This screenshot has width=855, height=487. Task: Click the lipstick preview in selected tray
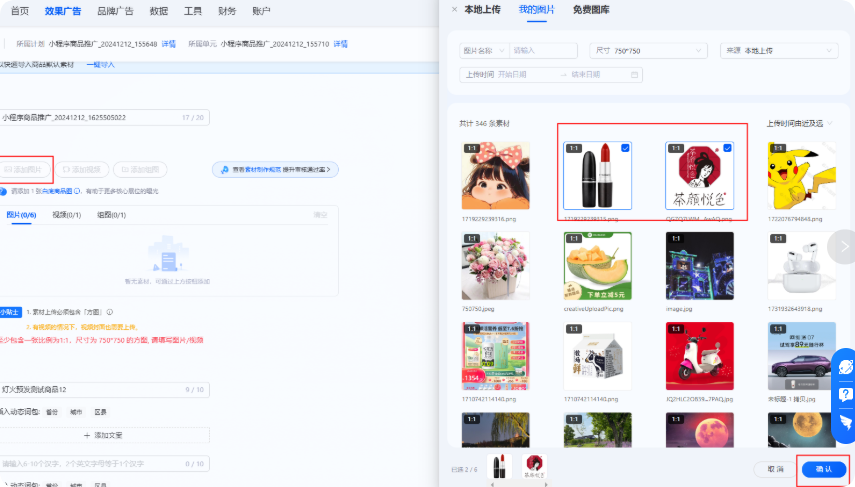(499, 467)
